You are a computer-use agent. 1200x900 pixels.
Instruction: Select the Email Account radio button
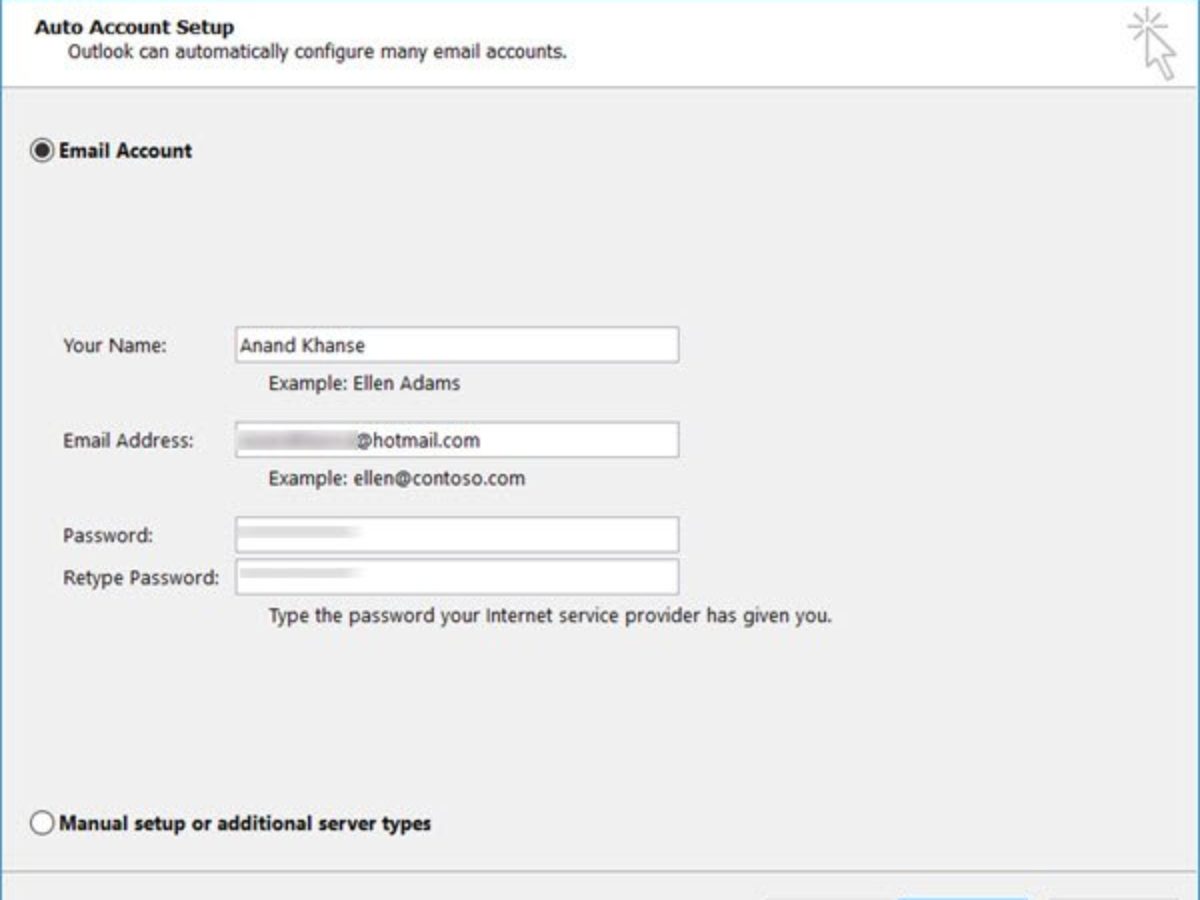pos(42,151)
